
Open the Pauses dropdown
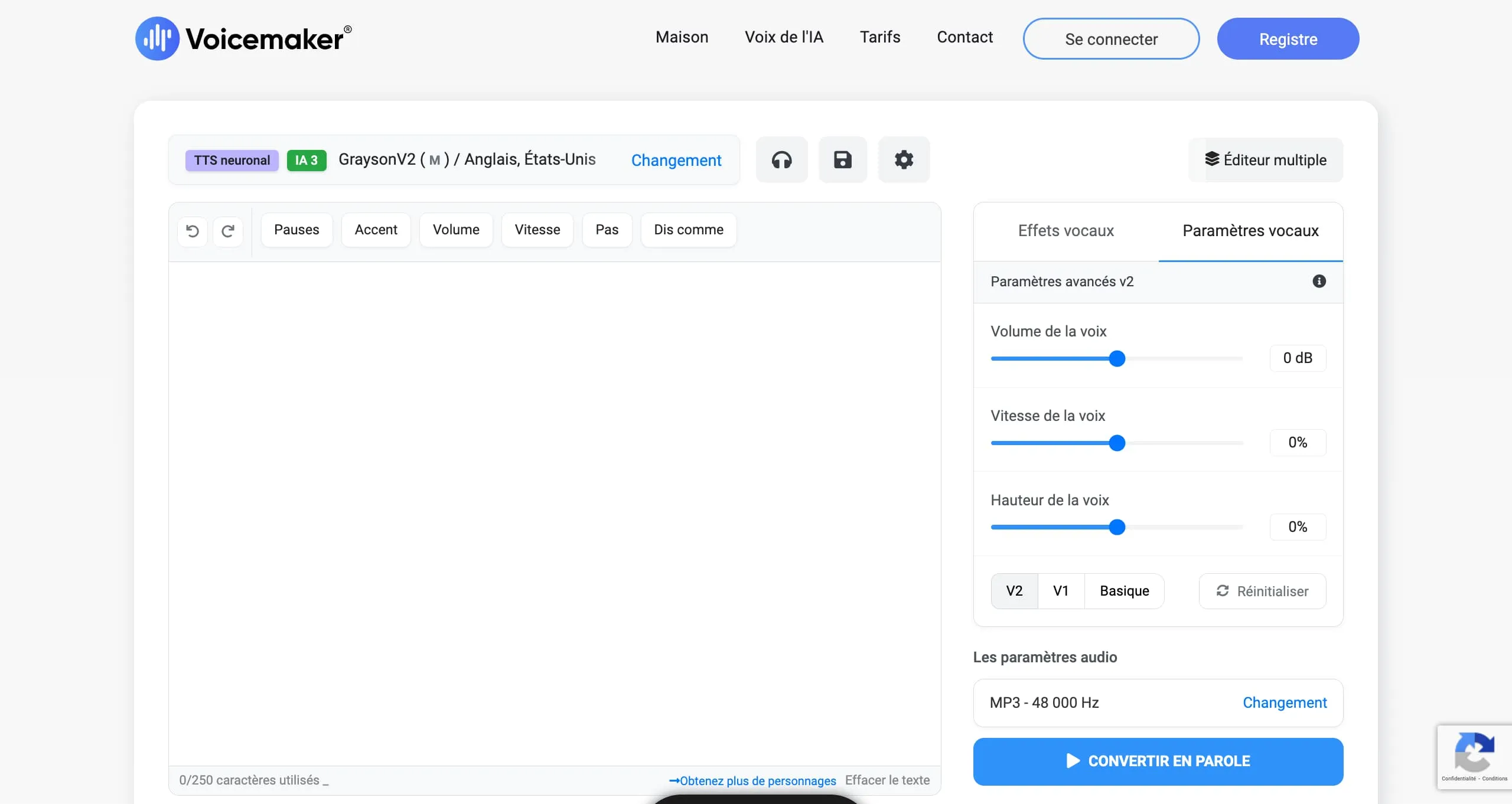(x=296, y=230)
